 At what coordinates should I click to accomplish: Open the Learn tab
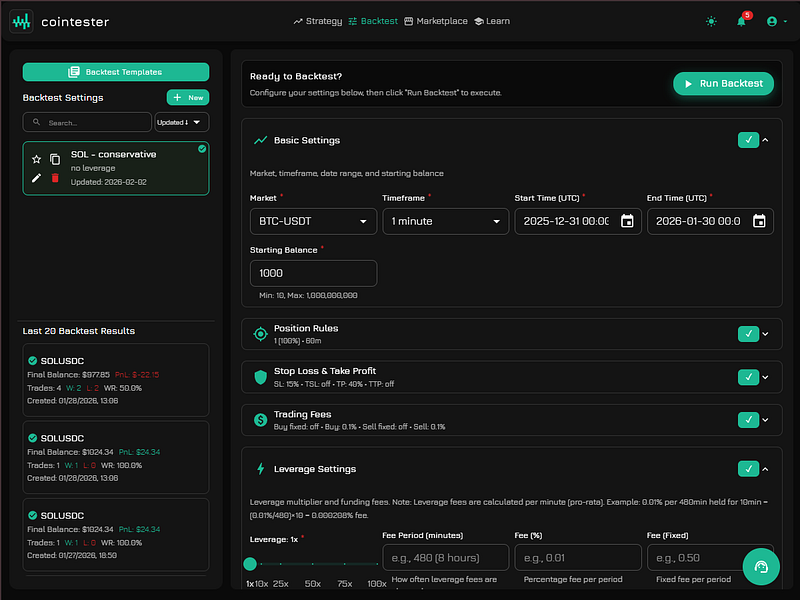tap(492, 21)
